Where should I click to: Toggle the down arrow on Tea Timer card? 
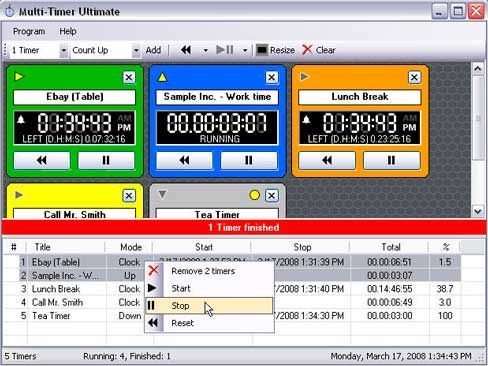point(162,194)
